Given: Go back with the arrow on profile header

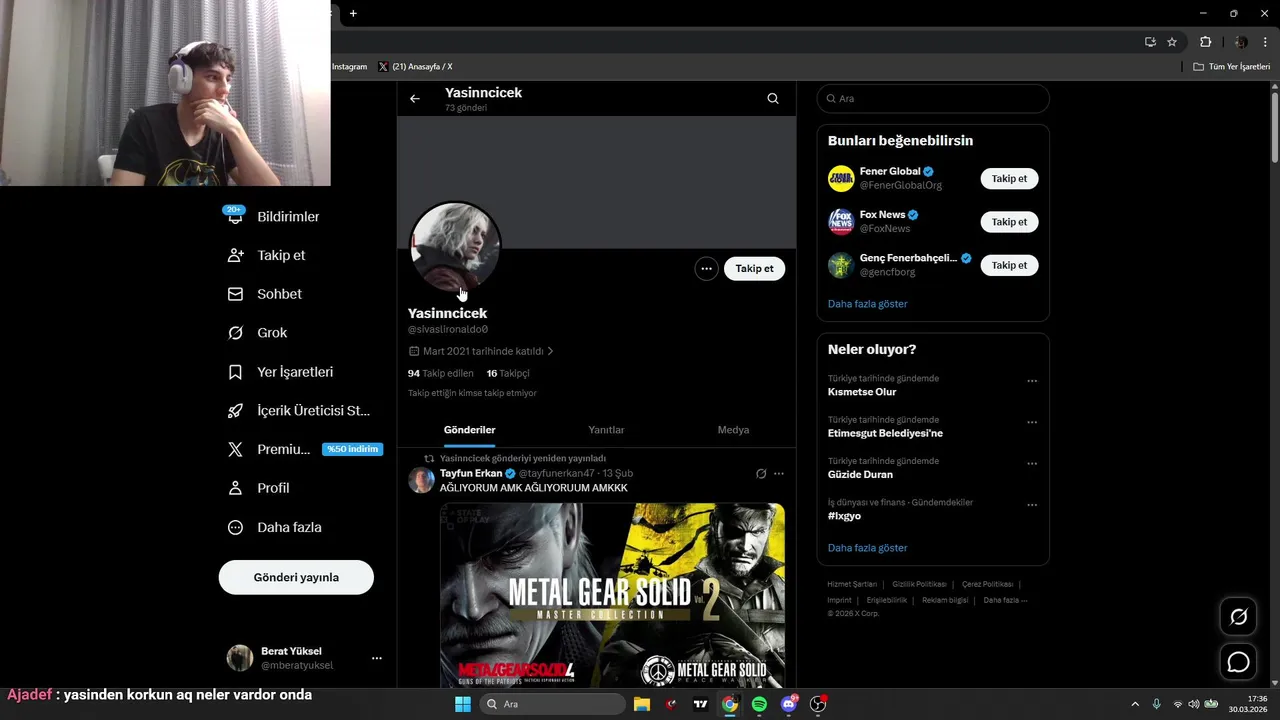Looking at the screenshot, I should 415,98.
